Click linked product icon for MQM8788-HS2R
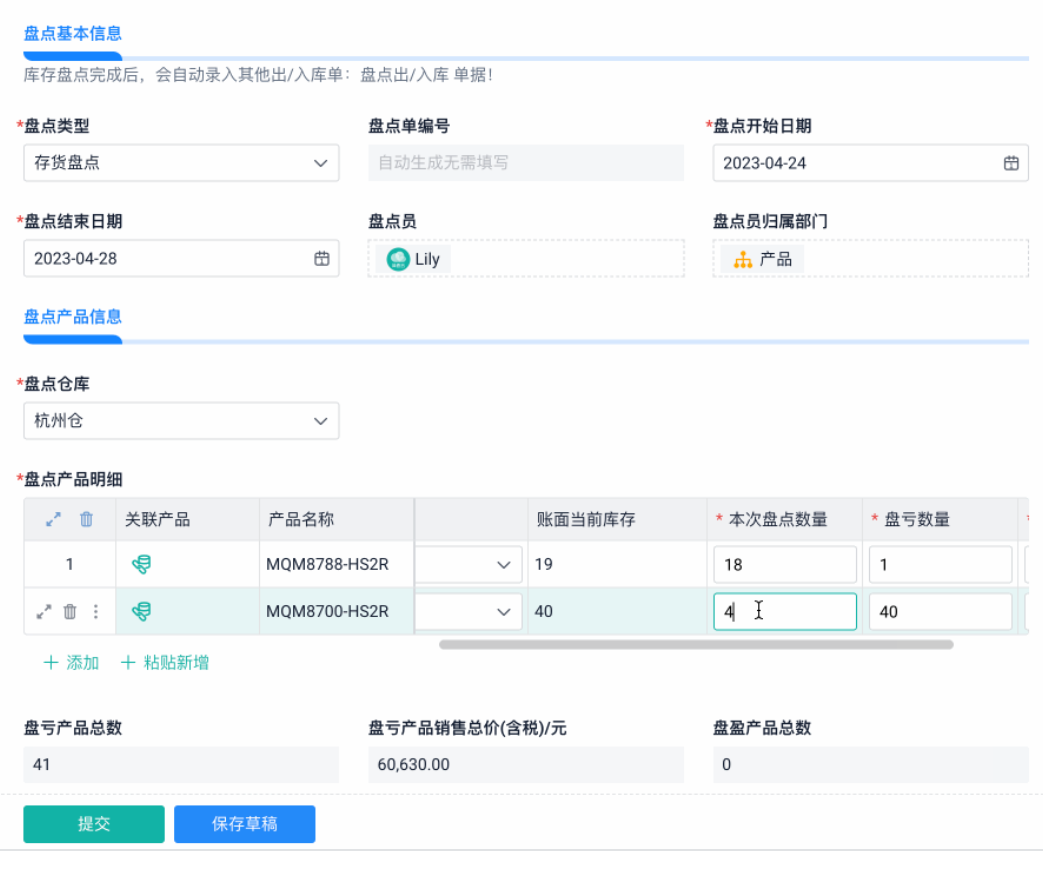Image resolution: width=1043 pixels, height=885 pixels. click(142, 565)
